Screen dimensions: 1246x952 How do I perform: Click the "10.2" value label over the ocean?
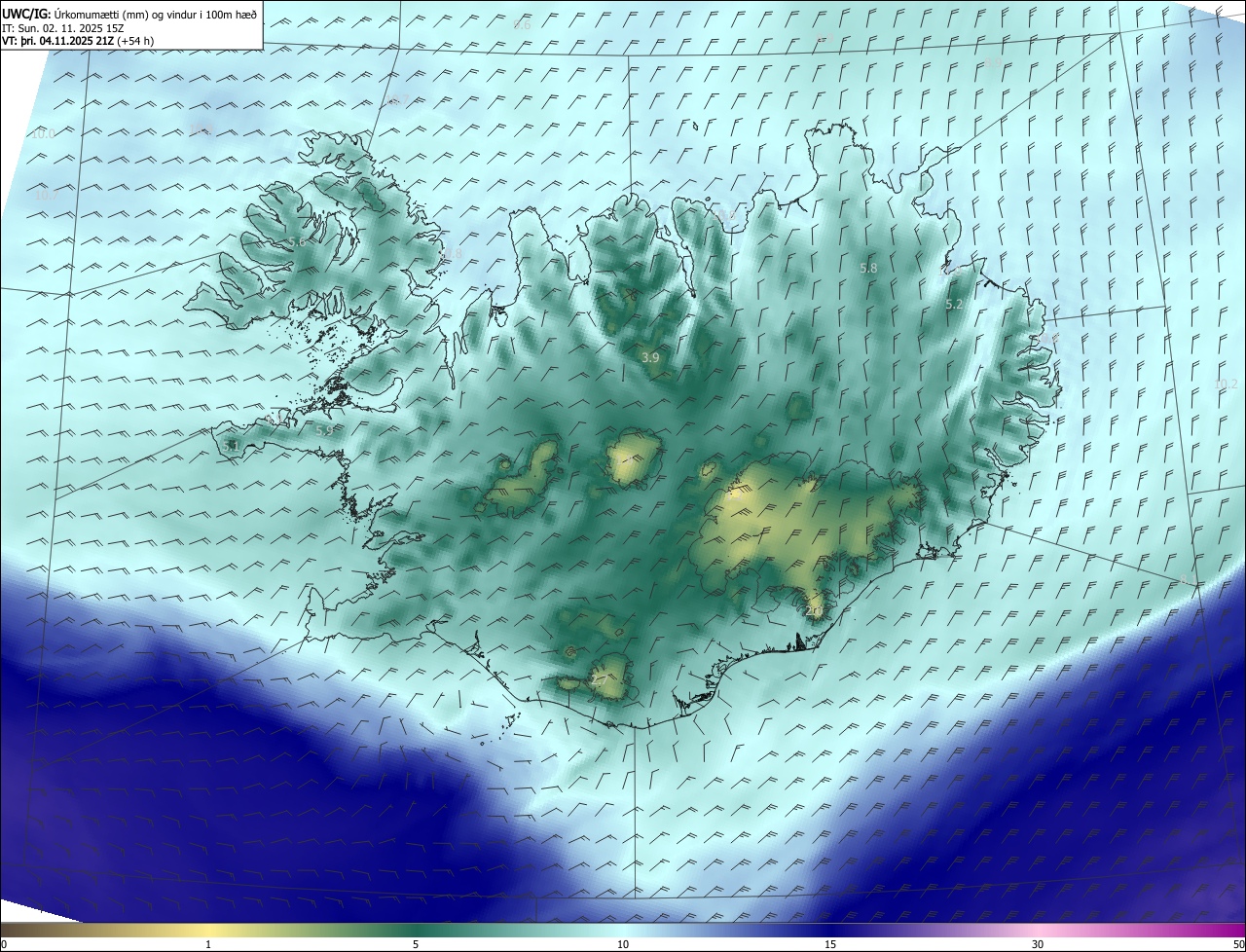click(x=1226, y=384)
